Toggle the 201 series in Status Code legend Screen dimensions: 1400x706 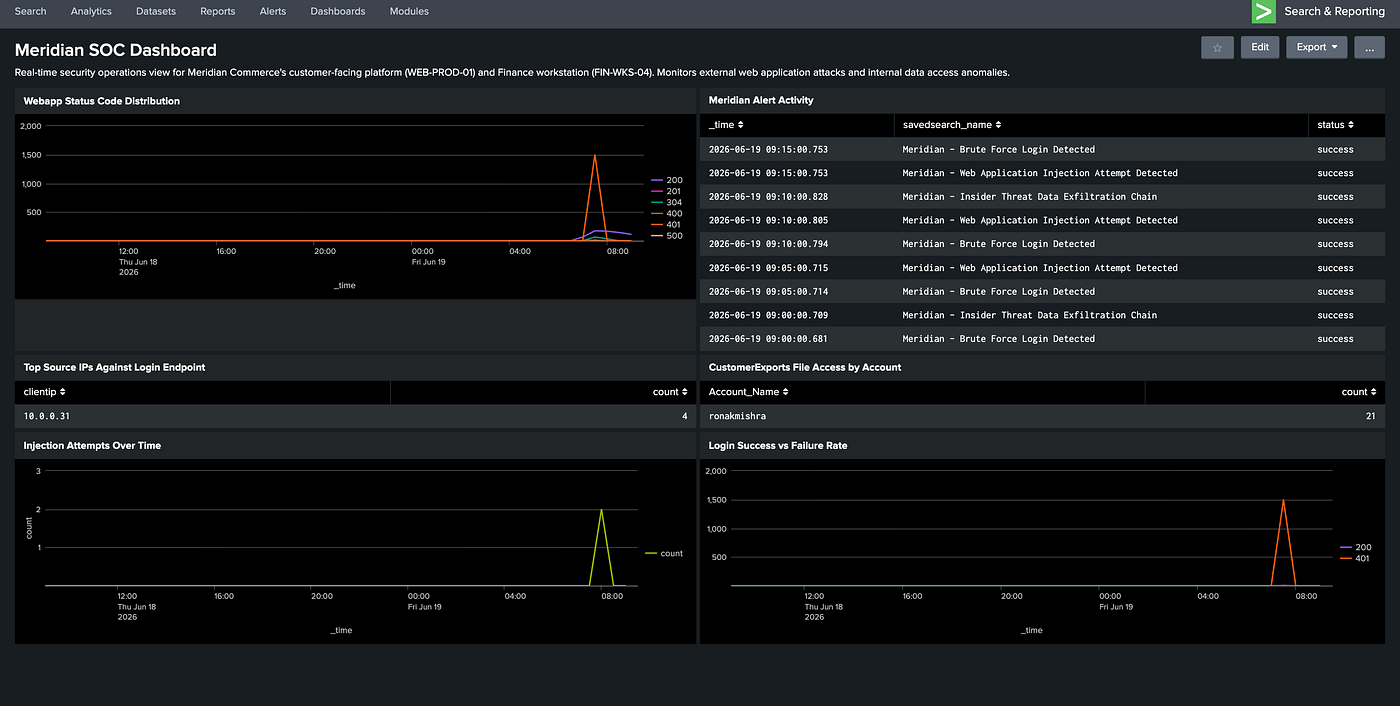666,191
